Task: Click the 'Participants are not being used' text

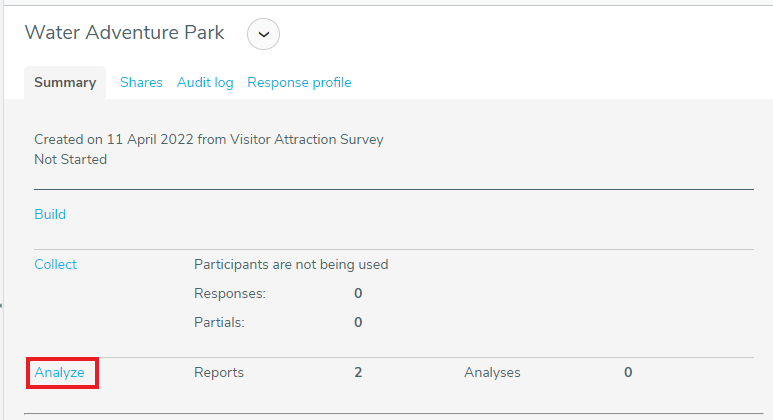Action: pyautogui.click(x=291, y=265)
